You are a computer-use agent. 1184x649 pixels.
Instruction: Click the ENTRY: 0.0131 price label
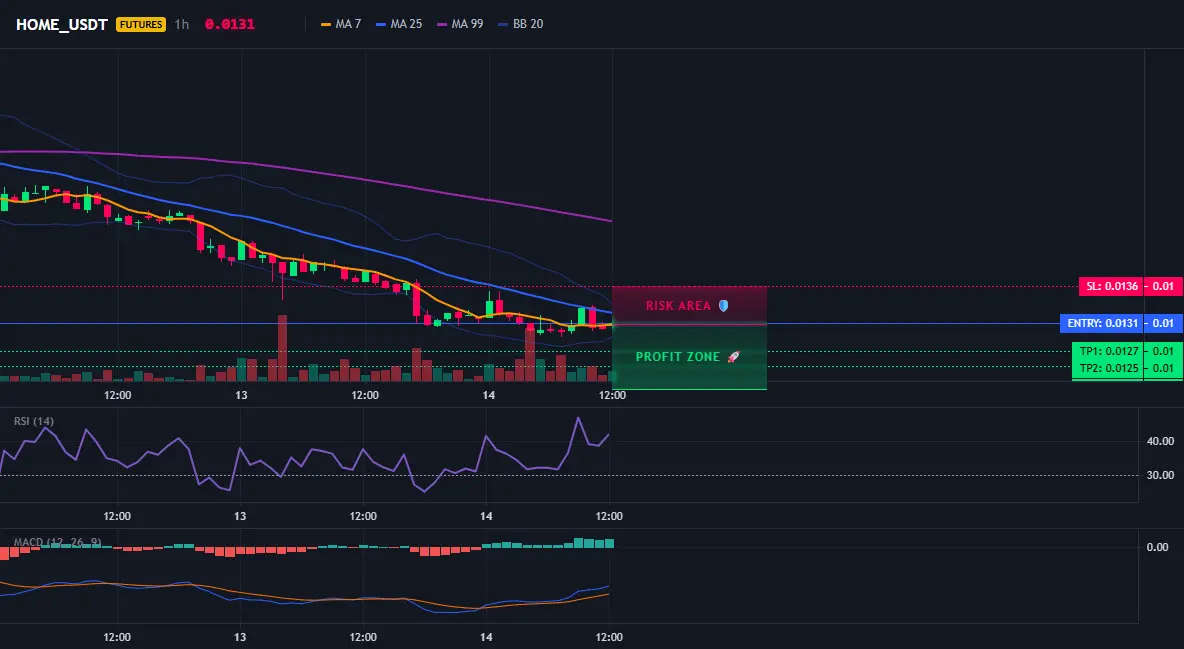click(1102, 323)
